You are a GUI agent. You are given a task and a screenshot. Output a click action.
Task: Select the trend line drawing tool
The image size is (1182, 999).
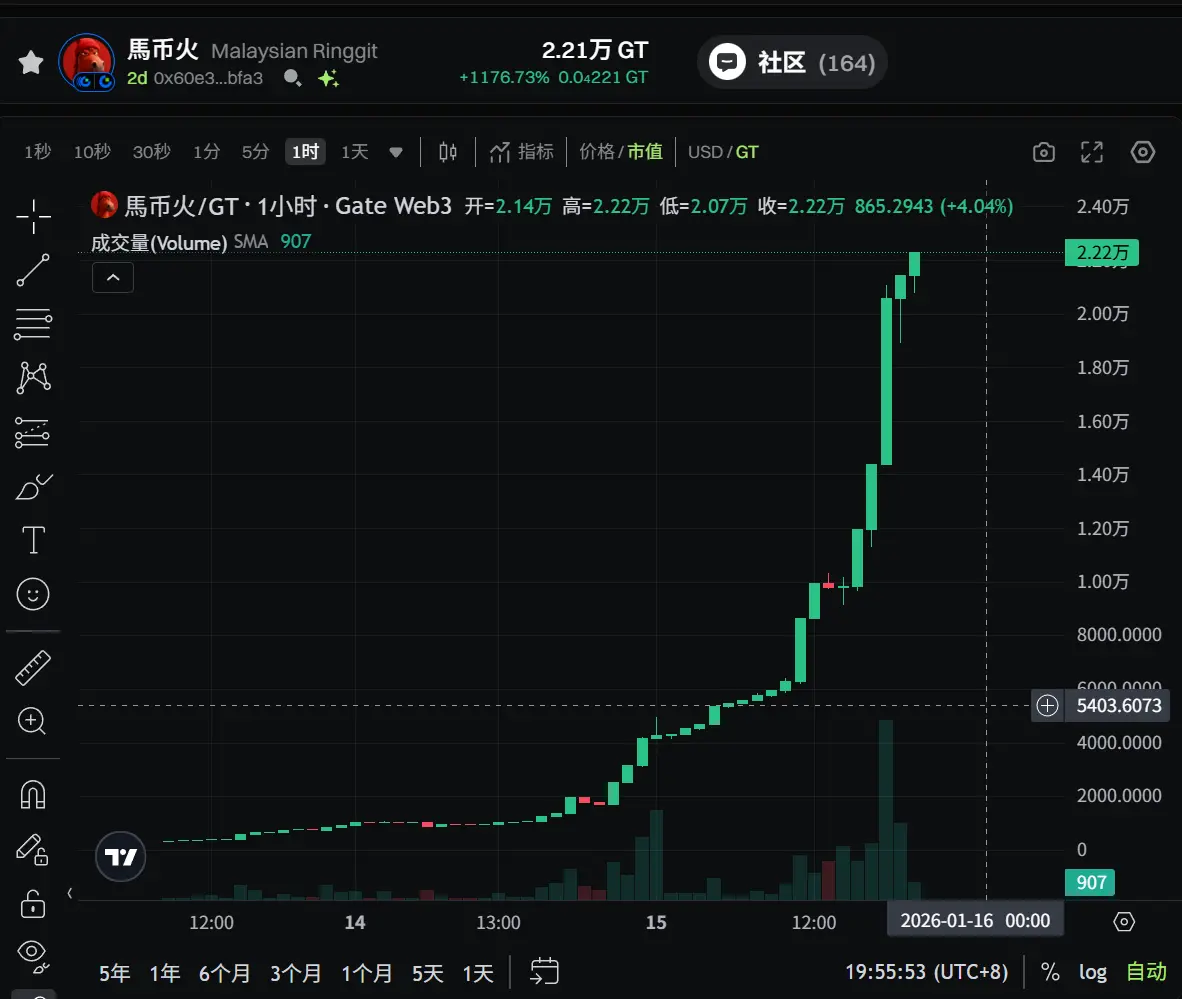click(33, 270)
